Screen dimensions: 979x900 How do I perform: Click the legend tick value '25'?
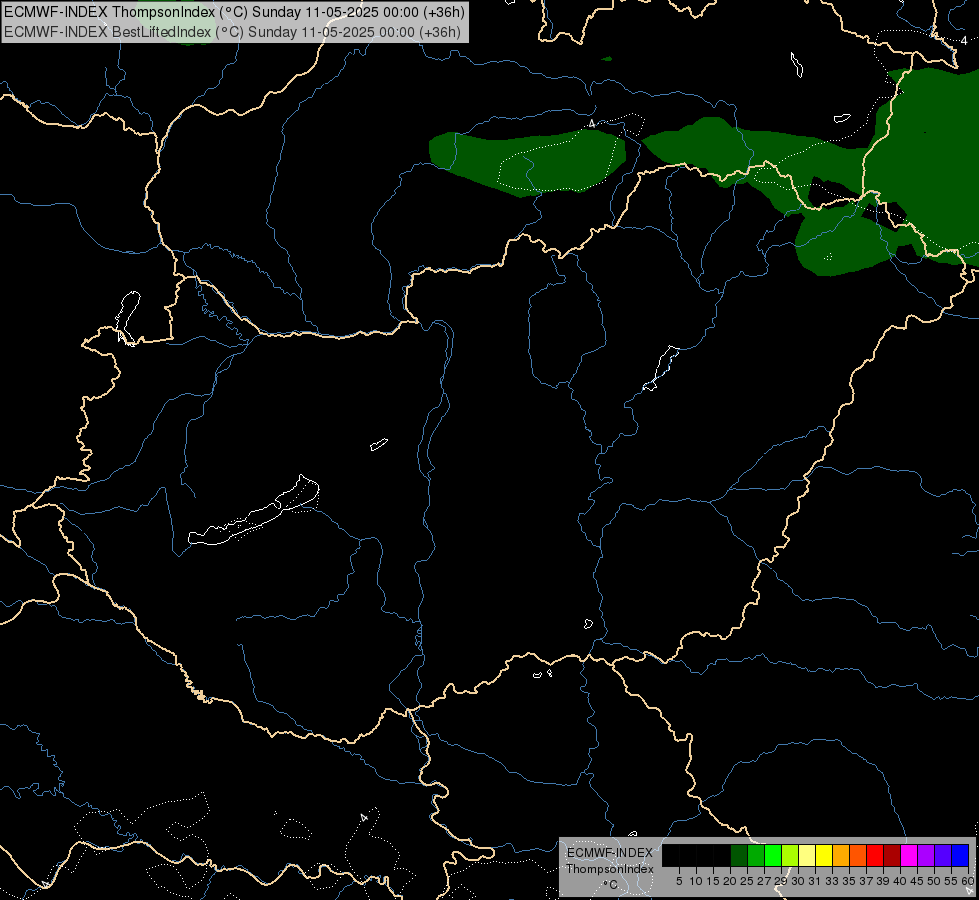pos(747,881)
